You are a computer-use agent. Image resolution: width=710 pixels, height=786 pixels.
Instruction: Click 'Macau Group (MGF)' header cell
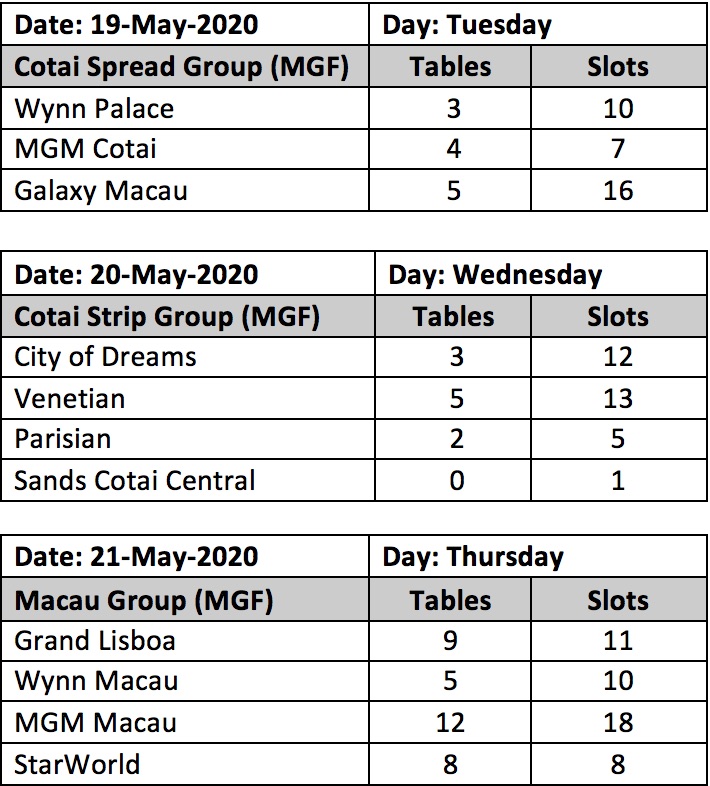(185, 600)
